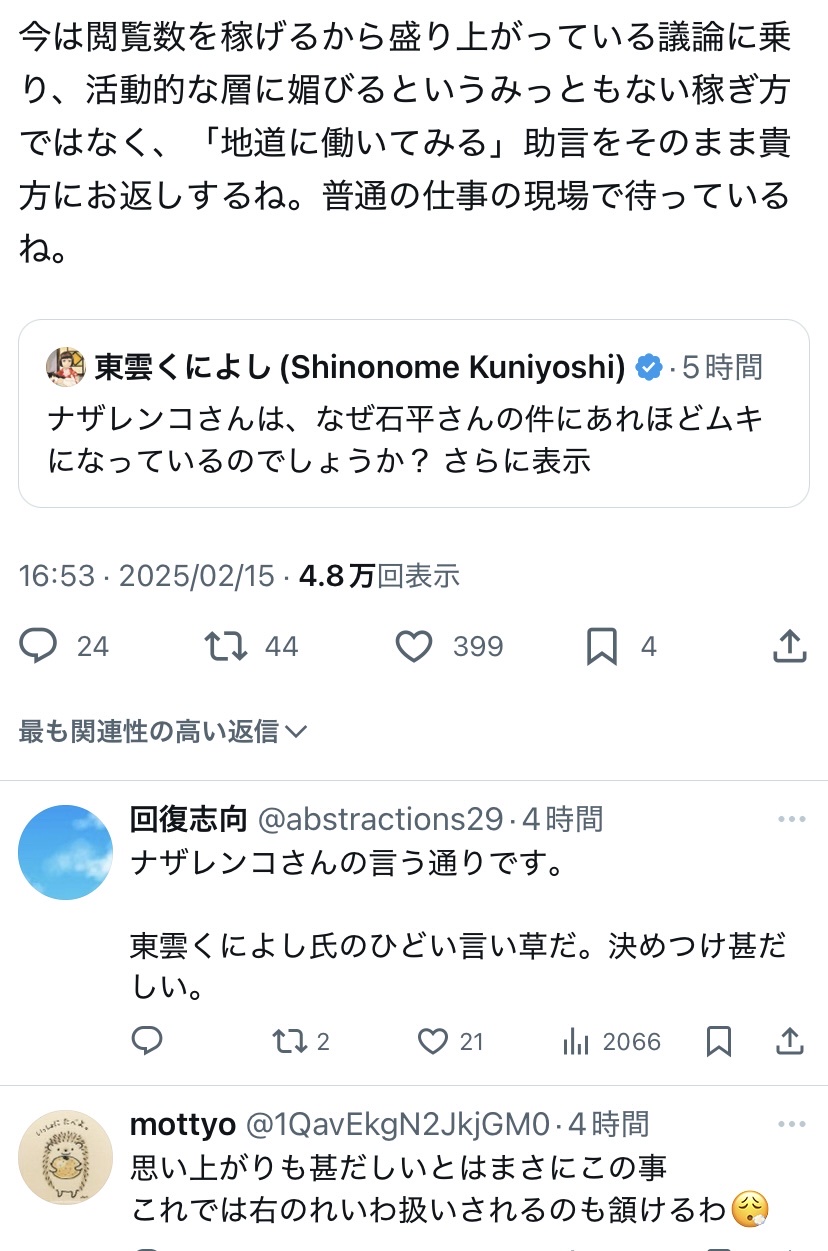Repost the 回復志向 reply

289,1042
